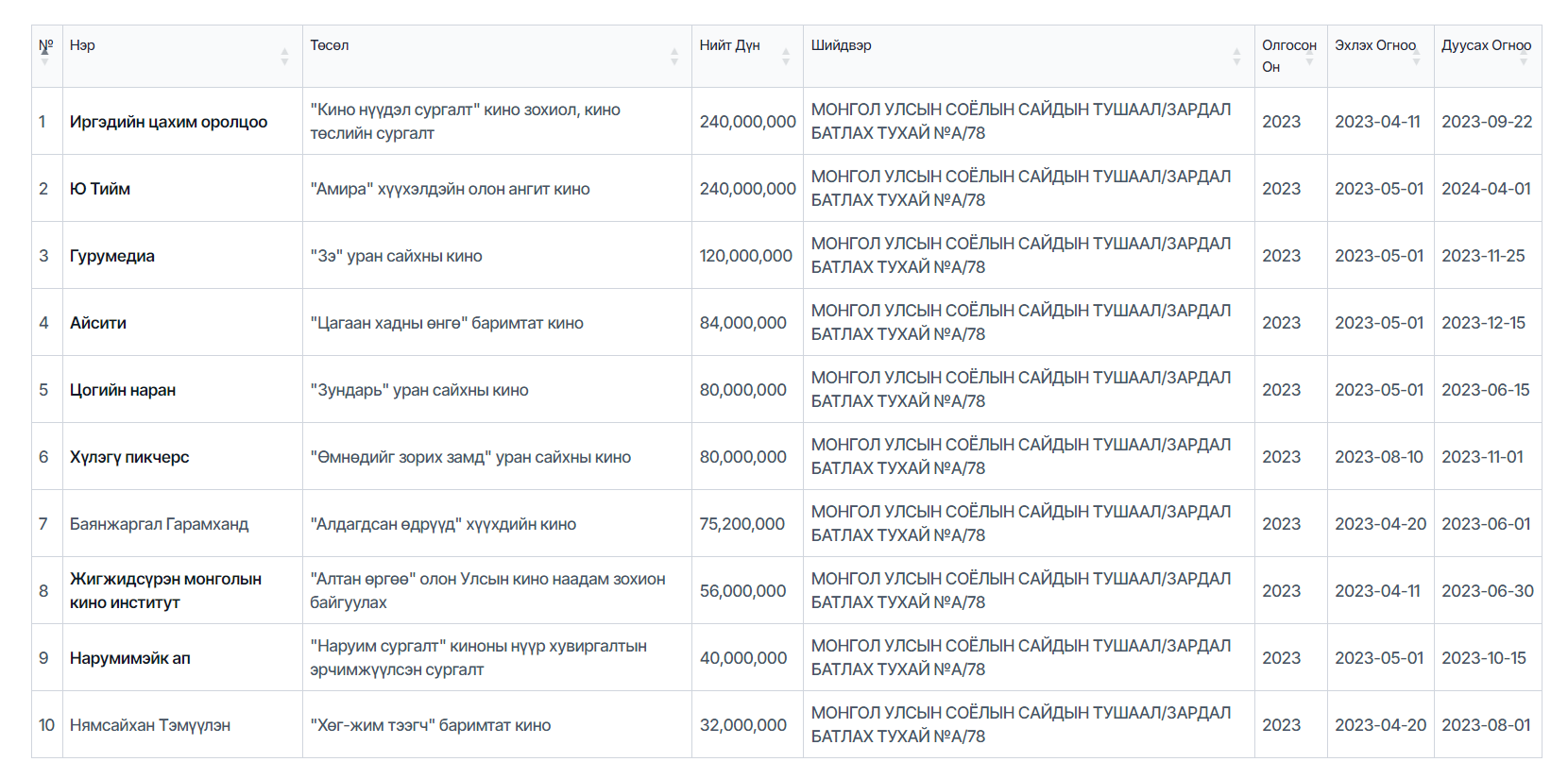Sort by Дуусах Огноо arrow icon

(x=1523, y=59)
